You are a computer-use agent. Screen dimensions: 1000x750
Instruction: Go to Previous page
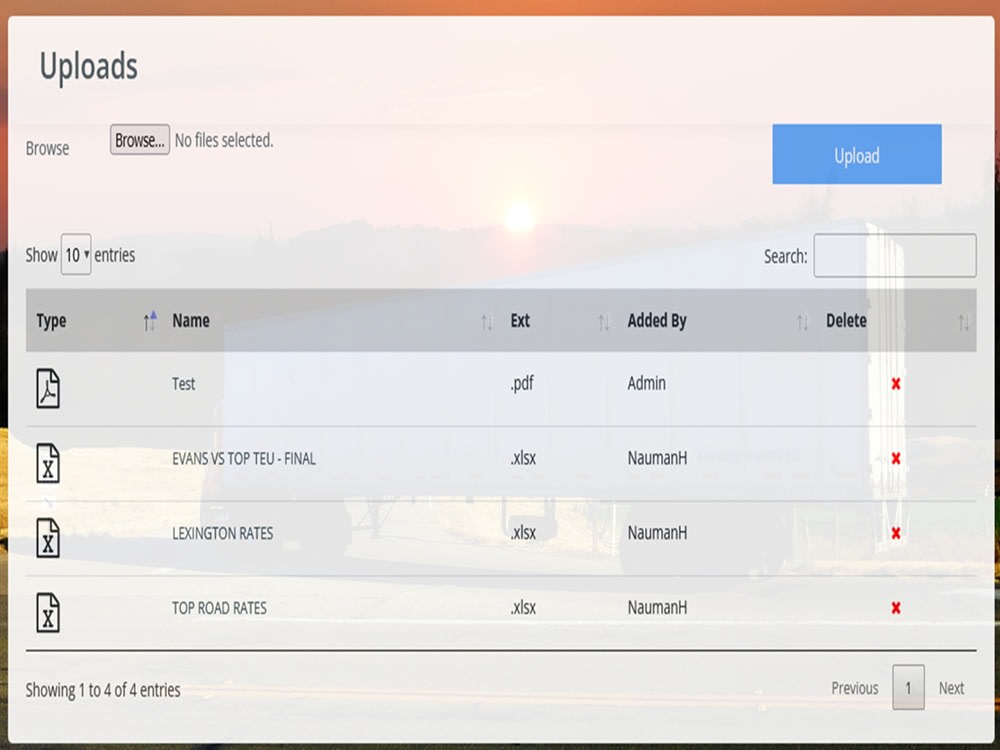click(x=855, y=688)
